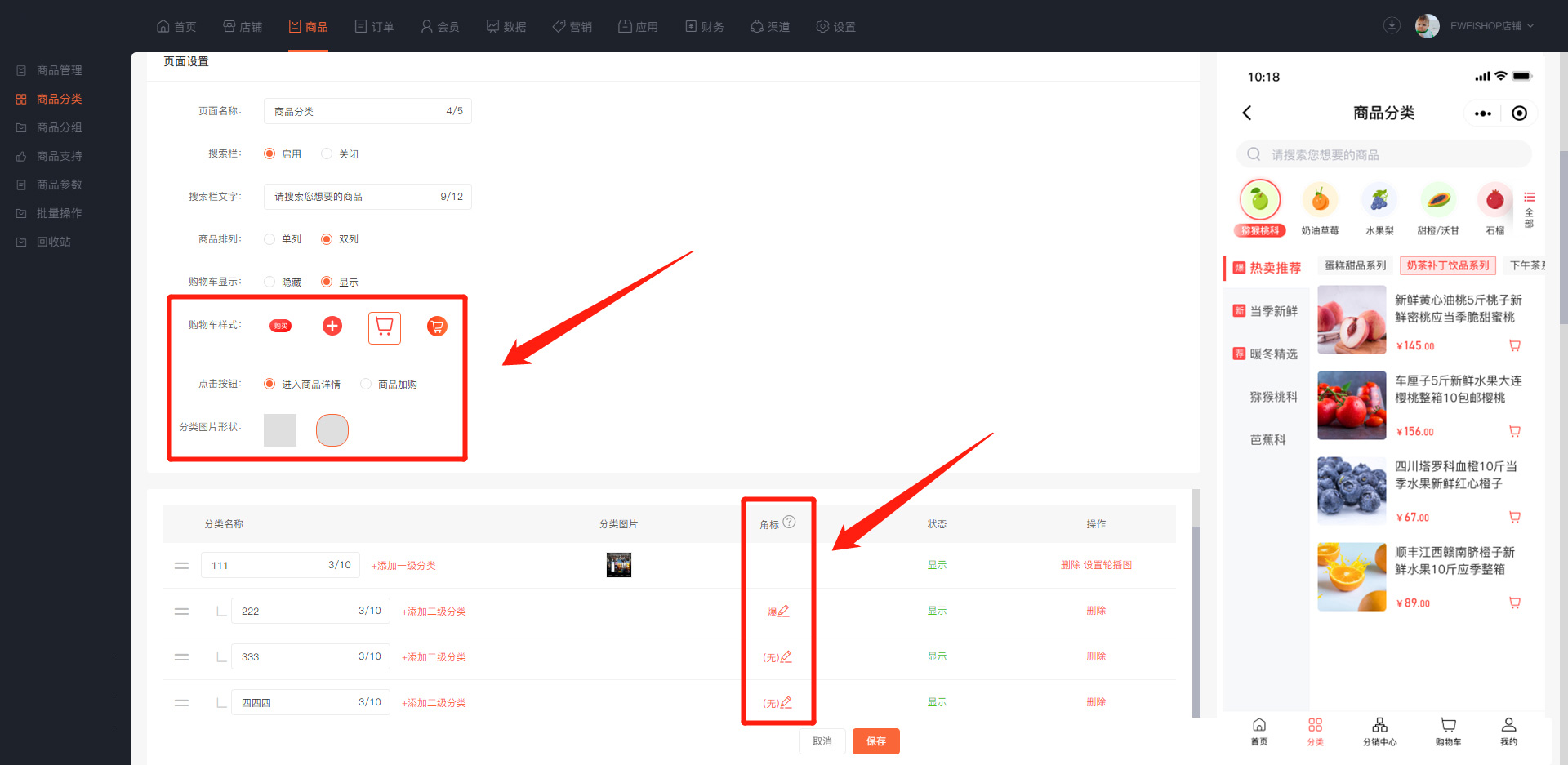Viewport: 1568px width, 765px height.
Task: Select the square category image shape
Action: pos(280,430)
